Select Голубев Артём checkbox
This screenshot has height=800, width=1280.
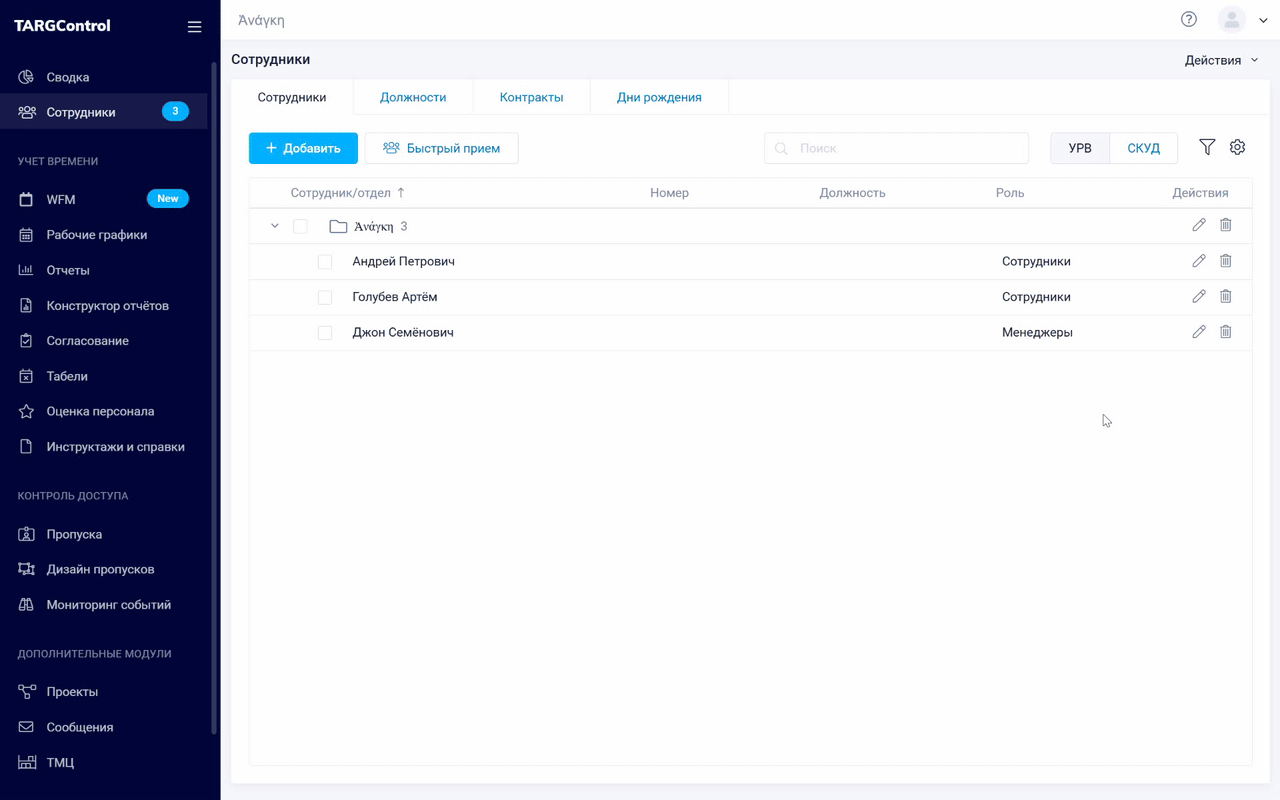coord(325,297)
